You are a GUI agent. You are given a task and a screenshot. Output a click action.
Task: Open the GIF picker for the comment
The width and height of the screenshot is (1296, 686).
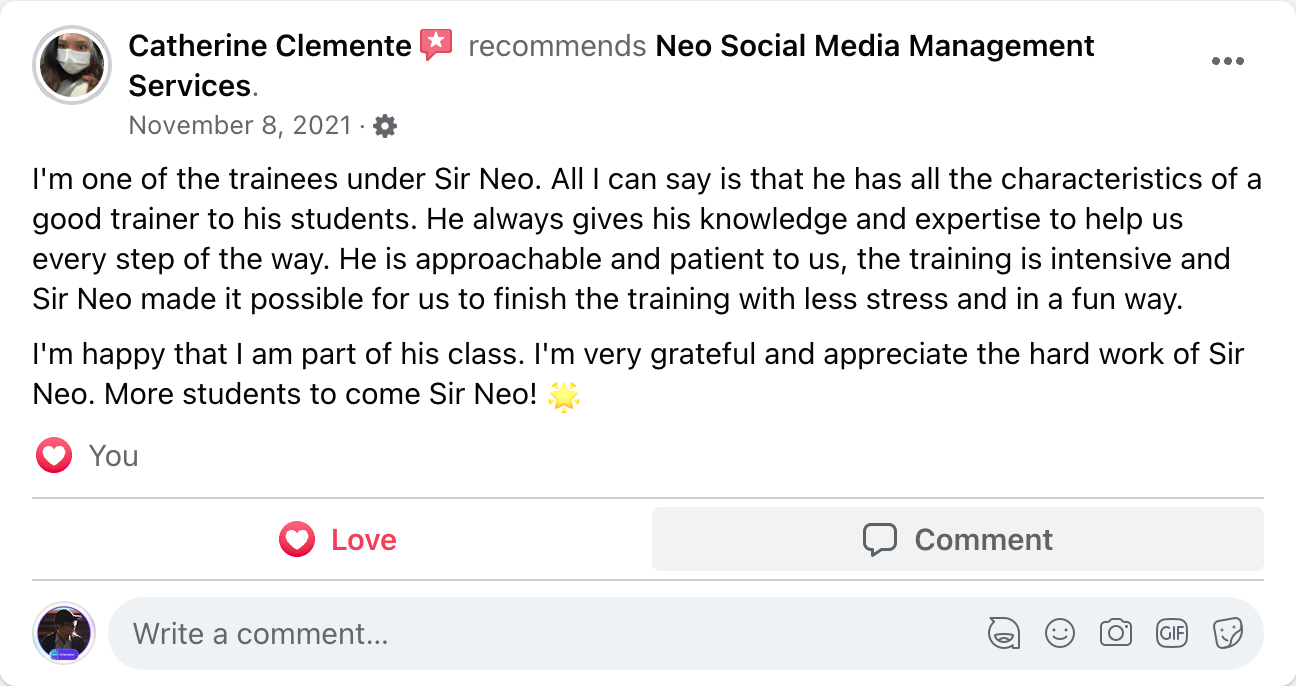[1171, 633]
